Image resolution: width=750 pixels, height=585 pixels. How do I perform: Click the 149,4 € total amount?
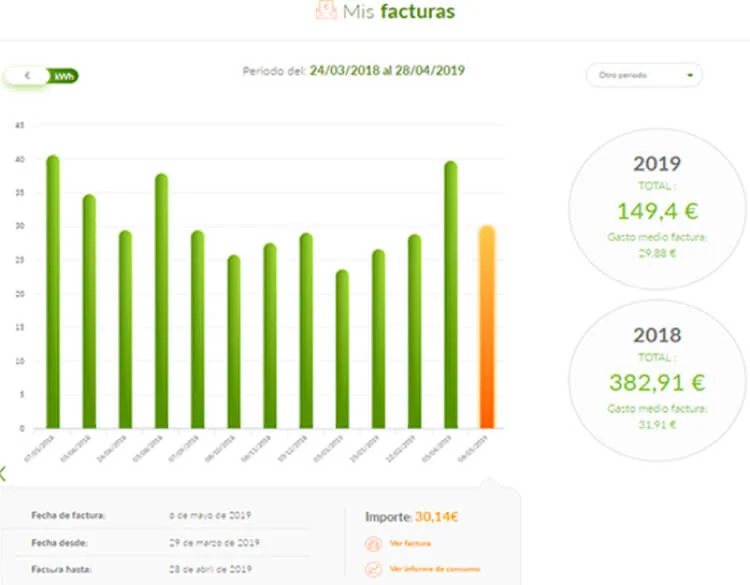(657, 211)
